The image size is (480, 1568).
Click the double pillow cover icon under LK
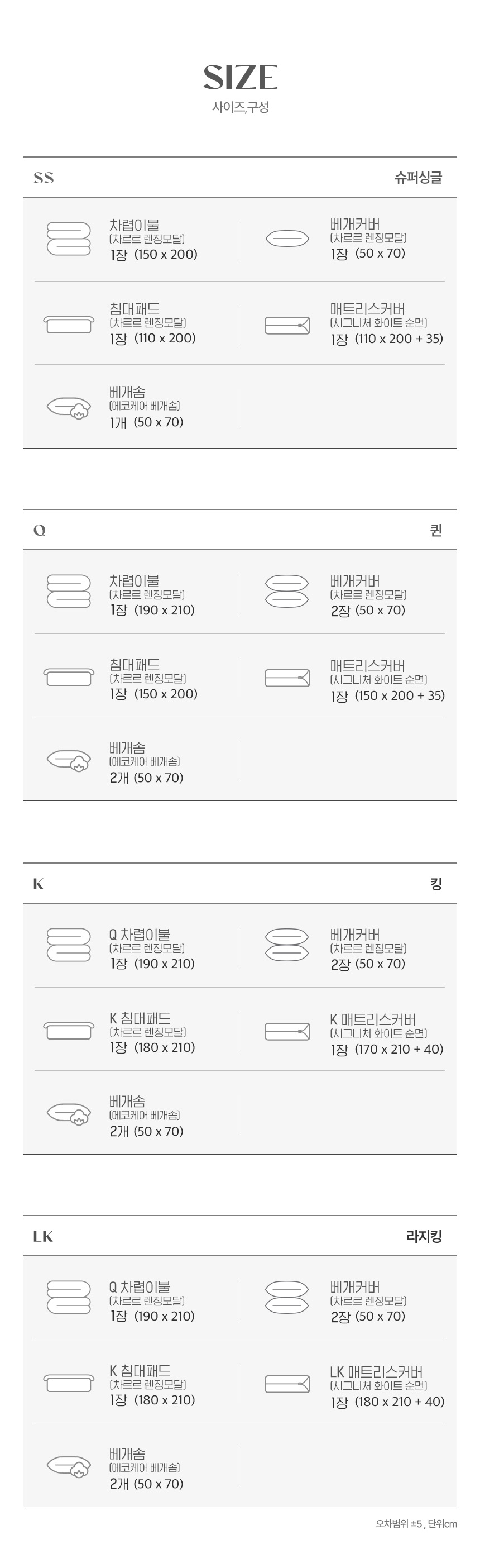tap(287, 1297)
